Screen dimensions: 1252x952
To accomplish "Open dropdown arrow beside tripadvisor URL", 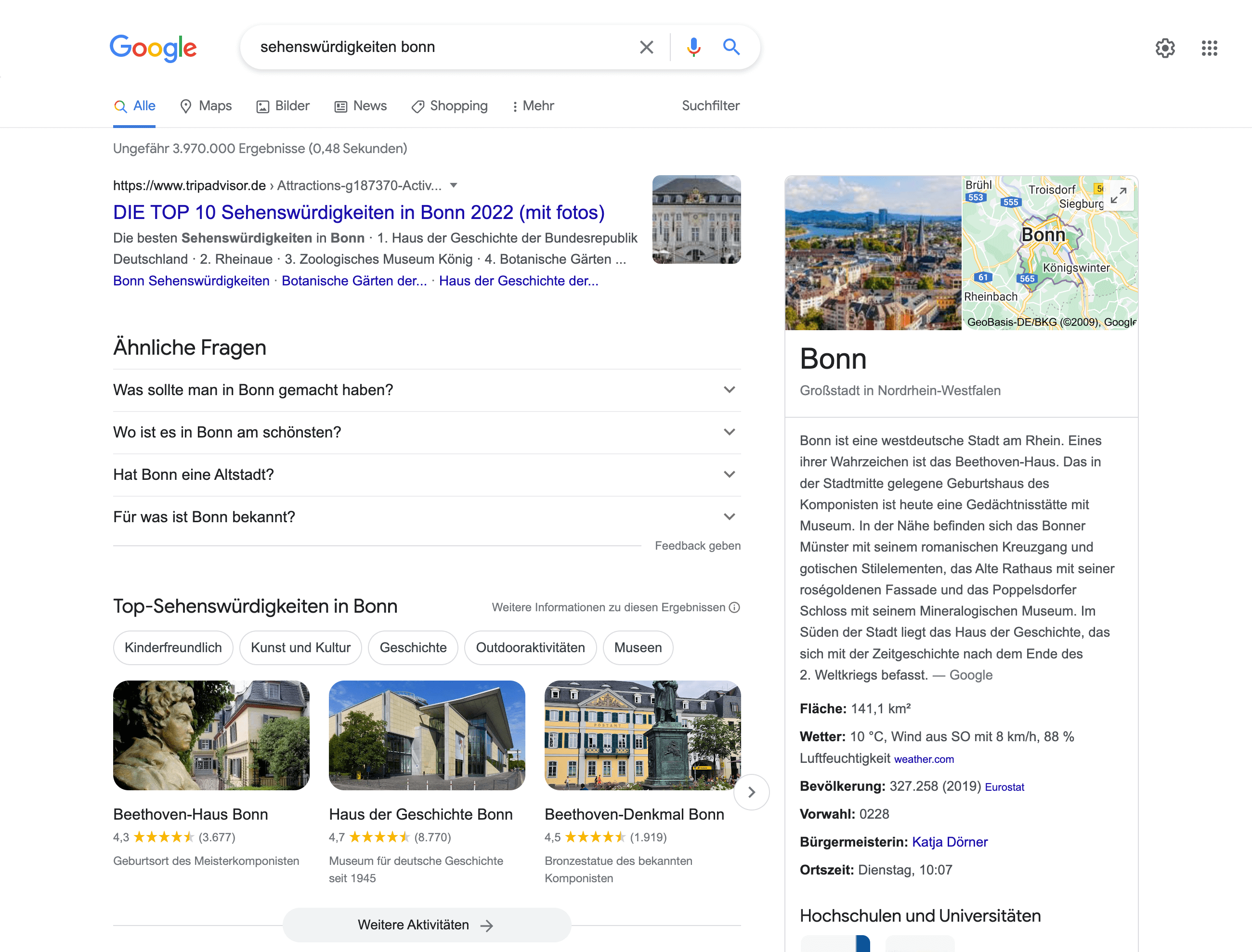I will (x=454, y=185).
